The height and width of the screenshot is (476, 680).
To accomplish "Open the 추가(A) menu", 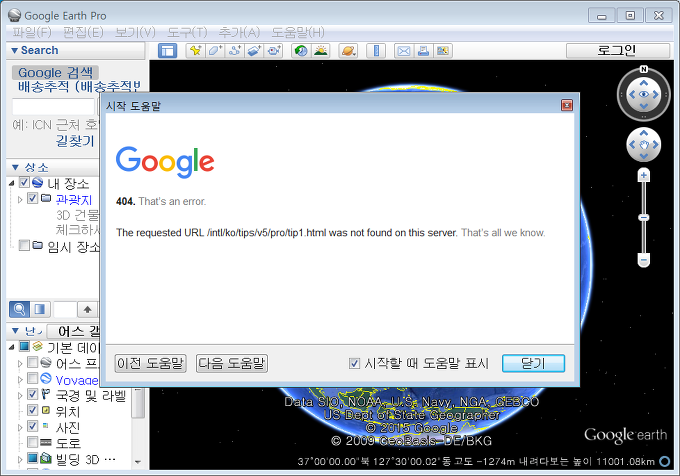I will (x=239, y=32).
